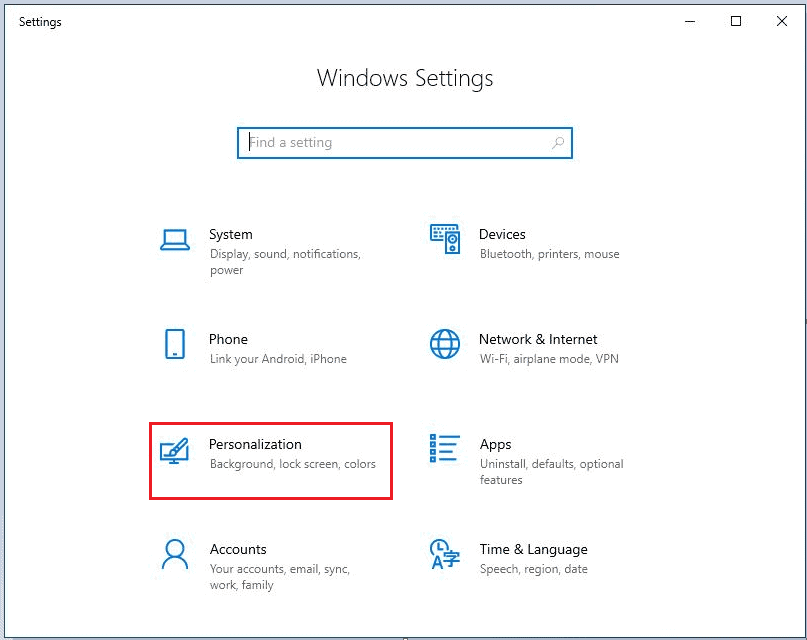Open the Accounts title text
807x640 pixels.
[238, 549]
